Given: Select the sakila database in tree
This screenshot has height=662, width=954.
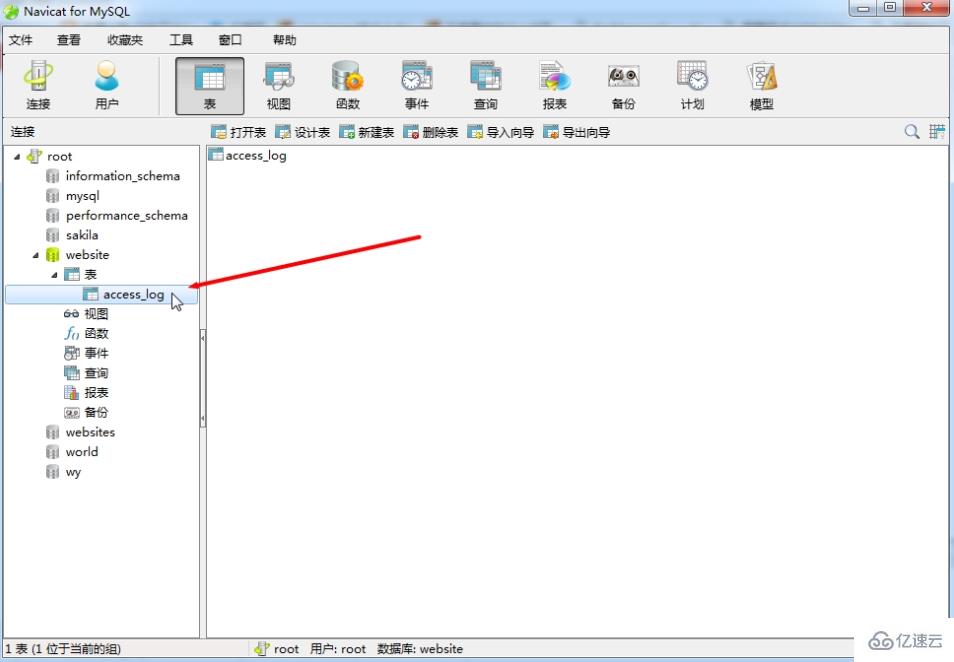Looking at the screenshot, I should (82, 235).
